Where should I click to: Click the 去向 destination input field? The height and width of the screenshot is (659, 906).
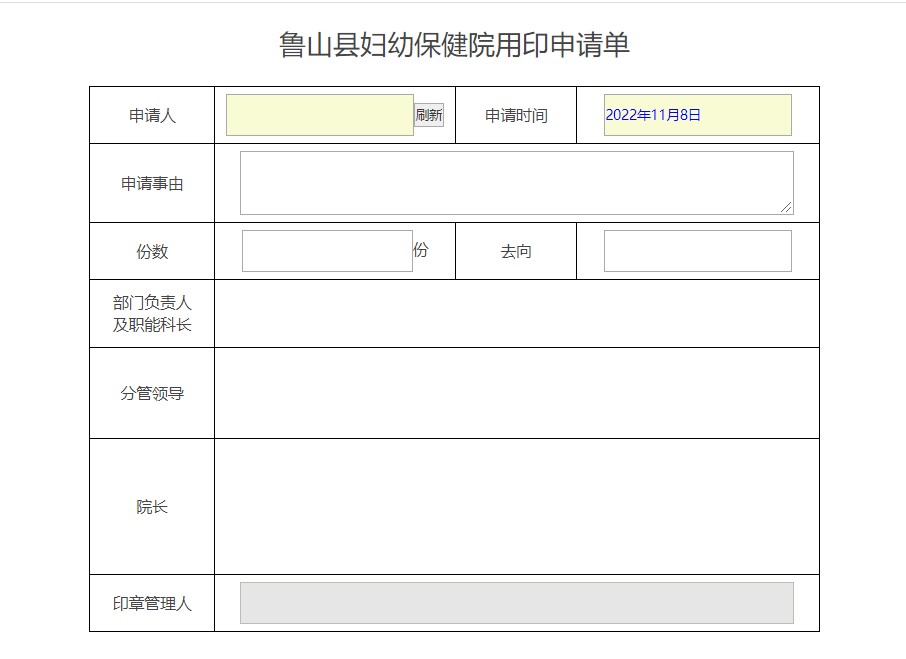coord(697,251)
